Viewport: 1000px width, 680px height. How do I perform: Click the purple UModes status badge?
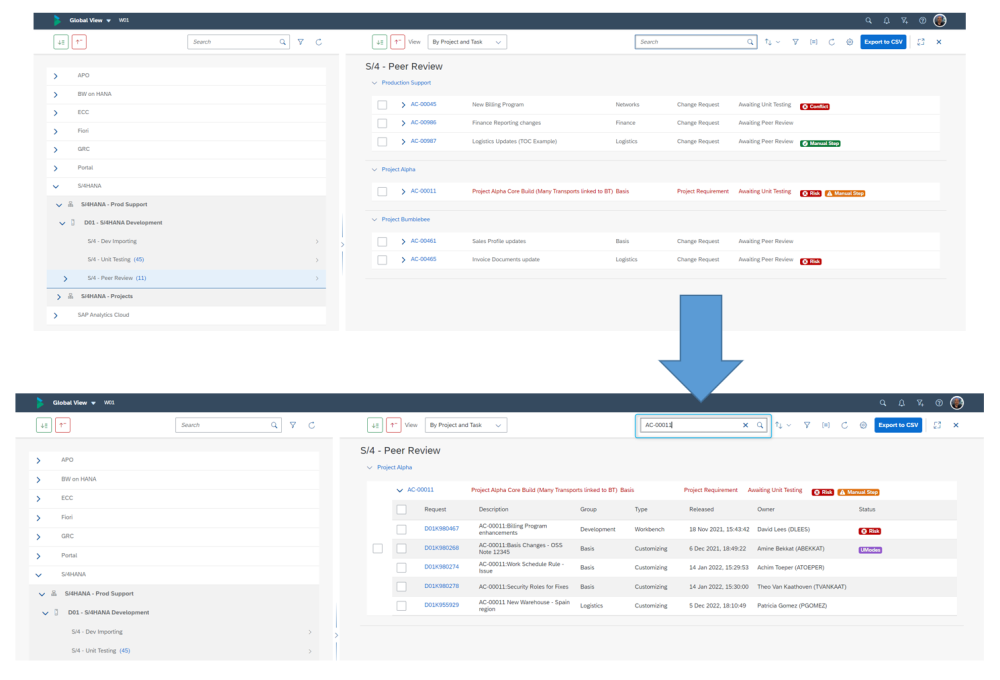pos(870,550)
